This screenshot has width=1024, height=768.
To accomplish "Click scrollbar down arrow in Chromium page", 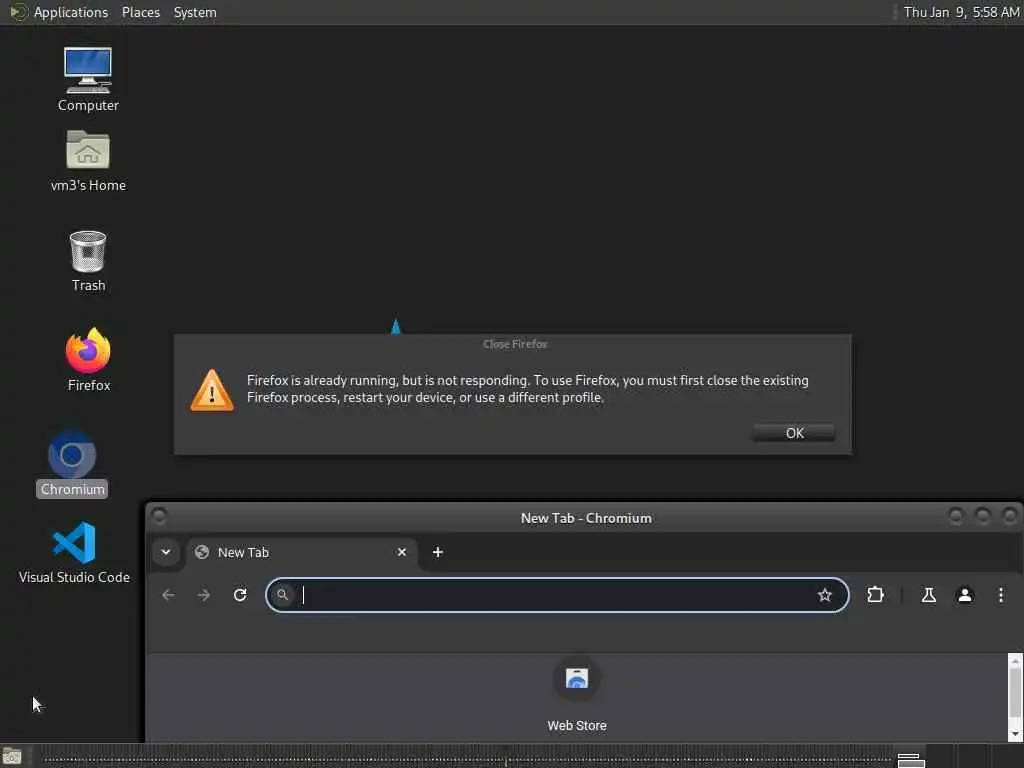I will [1015, 735].
